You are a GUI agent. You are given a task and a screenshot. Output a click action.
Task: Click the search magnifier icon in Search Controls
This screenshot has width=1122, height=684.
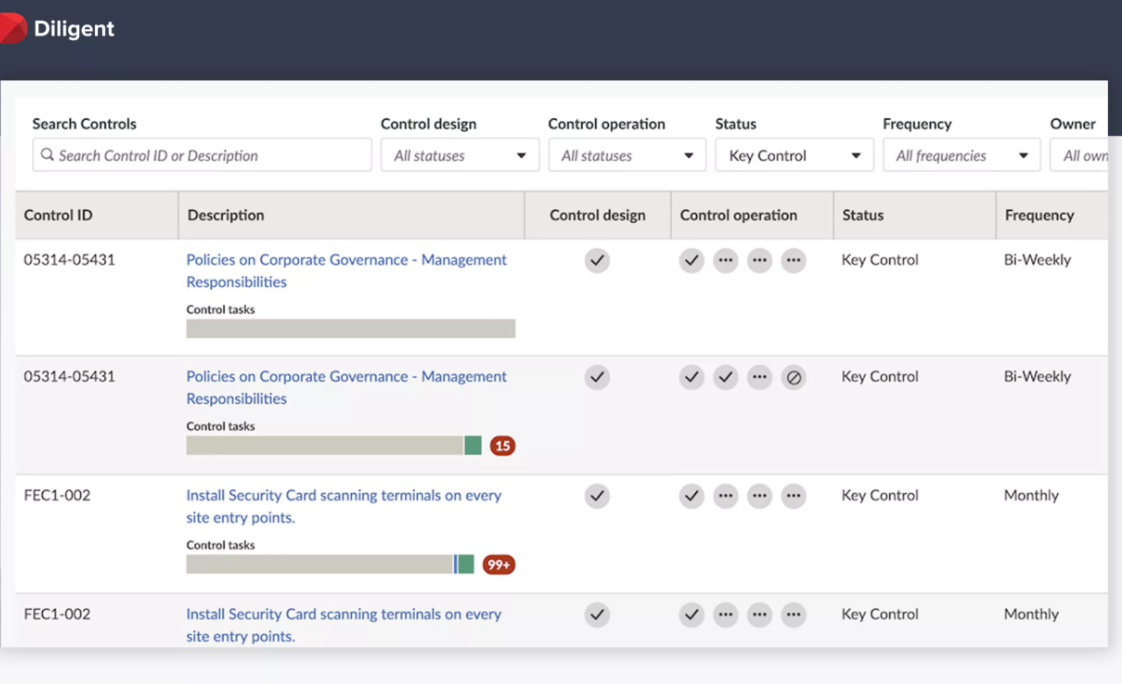(47, 155)
